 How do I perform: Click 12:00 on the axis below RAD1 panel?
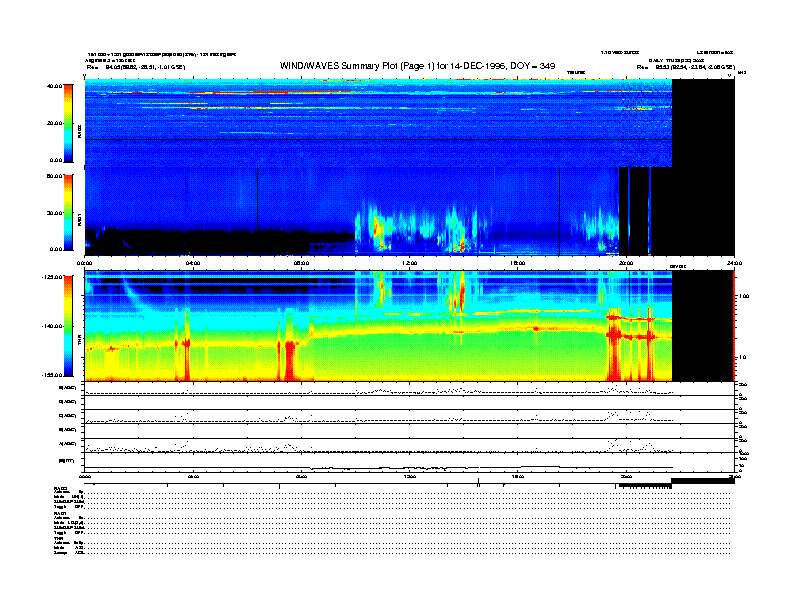coord(410,263)
